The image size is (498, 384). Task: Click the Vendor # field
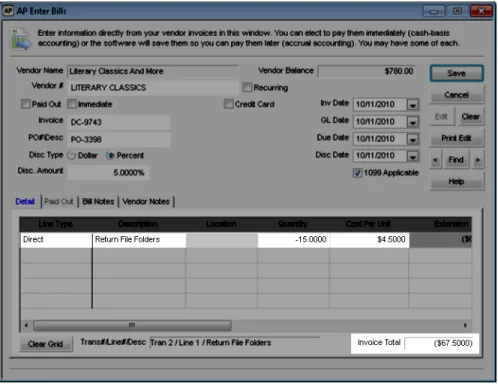(x=153, y=88)
